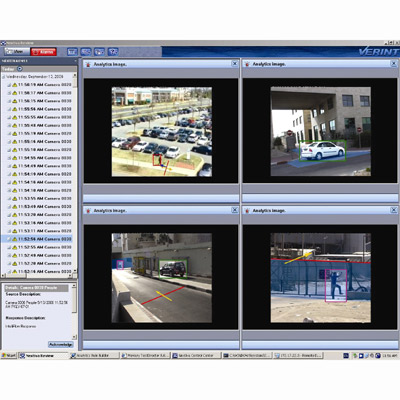Click the dark blue square icon before the system tray
This screenshot has height=400, width=400.
click(x=346, y=356)
